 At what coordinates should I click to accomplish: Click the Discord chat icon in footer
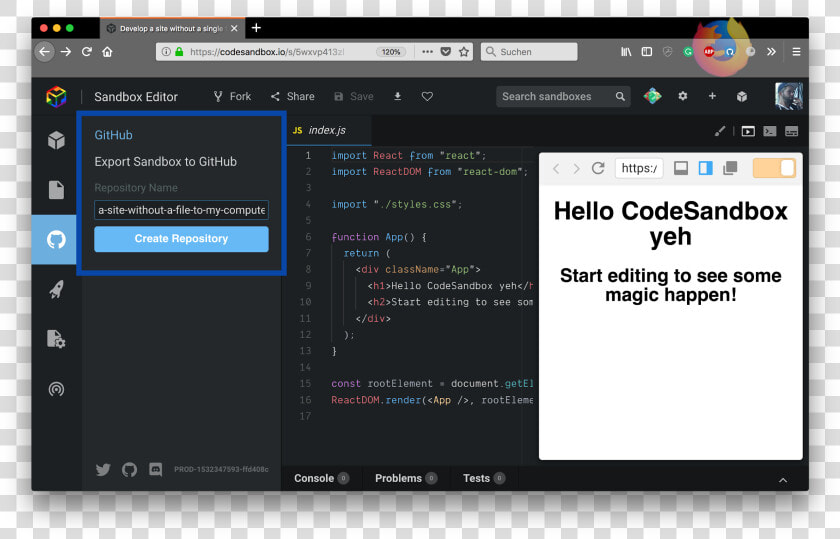[x=155, y=470]
